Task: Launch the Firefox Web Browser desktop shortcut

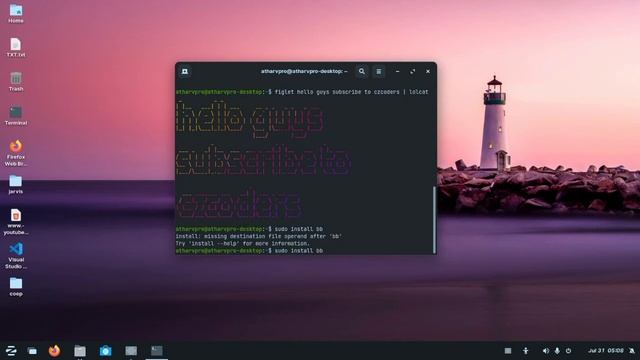Action: point(16,153)
